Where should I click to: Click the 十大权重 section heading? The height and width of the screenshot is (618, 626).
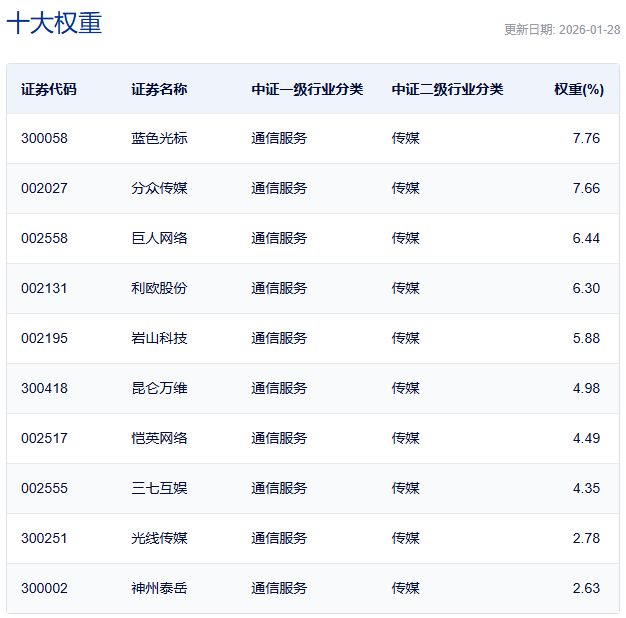pyautogui.click(x=54, y=24)
